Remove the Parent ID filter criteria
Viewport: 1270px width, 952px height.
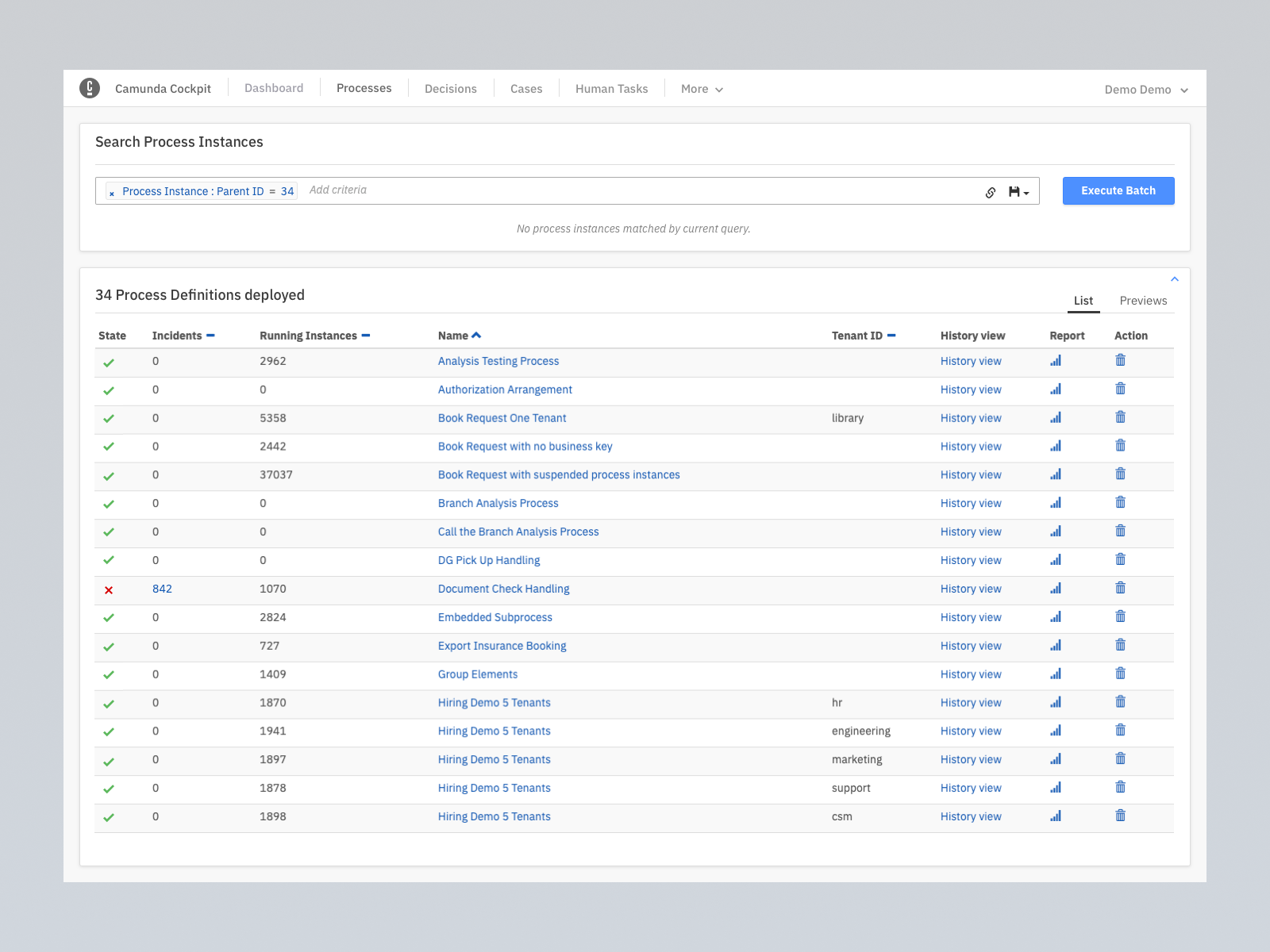click(111, 192)
